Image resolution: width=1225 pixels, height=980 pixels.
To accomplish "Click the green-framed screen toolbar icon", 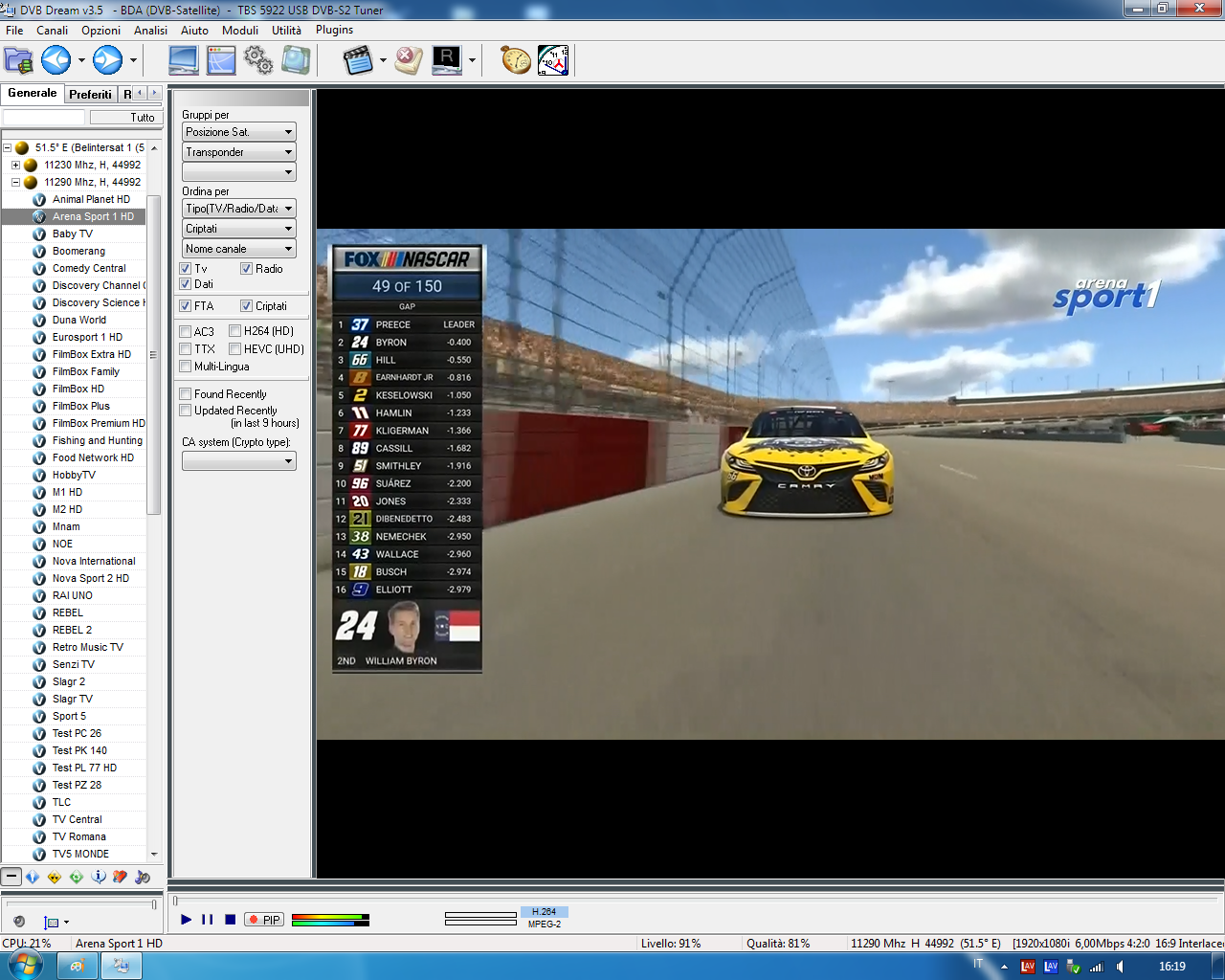I will 296,60.
